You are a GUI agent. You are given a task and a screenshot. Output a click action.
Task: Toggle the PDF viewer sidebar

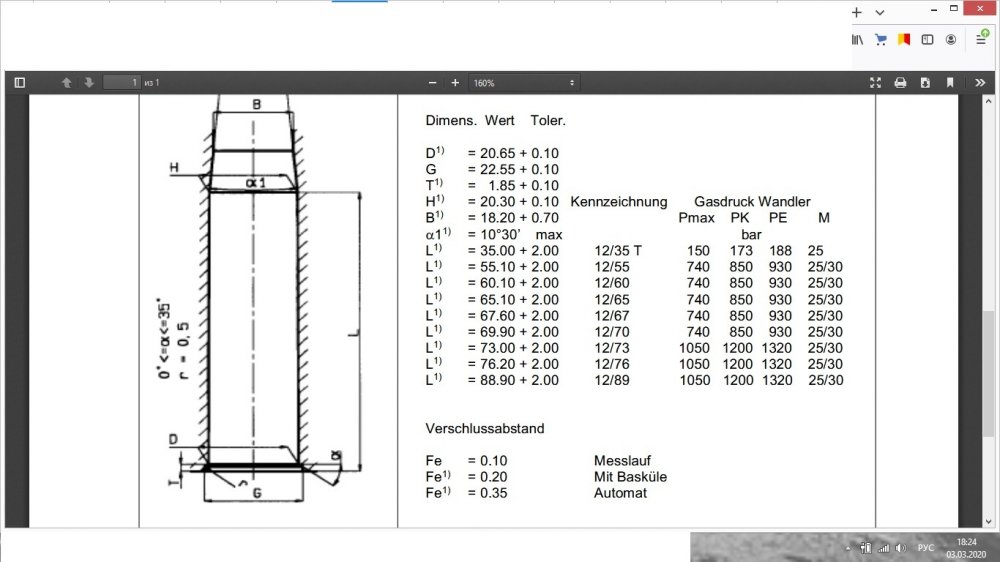click(x=19, y=82)
